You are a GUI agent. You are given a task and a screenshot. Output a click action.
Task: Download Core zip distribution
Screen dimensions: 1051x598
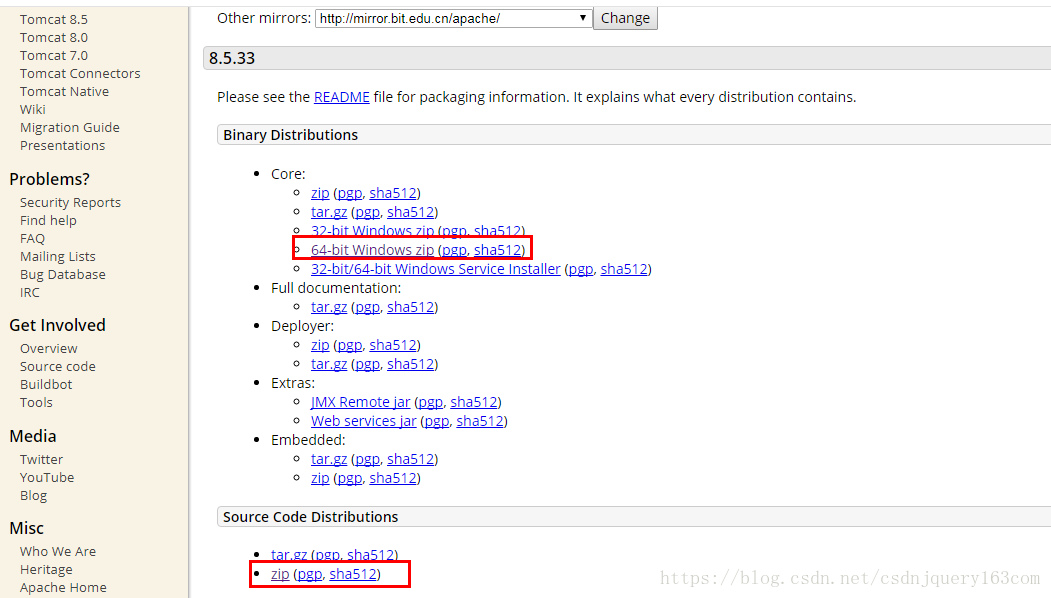click(x=320, y=193)
